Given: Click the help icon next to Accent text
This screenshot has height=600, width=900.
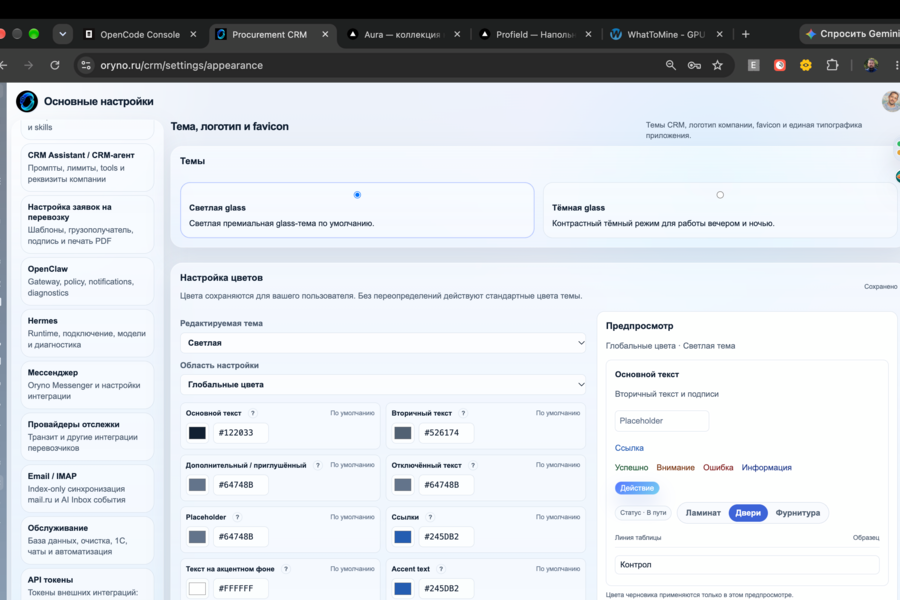Looking at the screenshot, I should pyautogui.click(x=441, y=569).
